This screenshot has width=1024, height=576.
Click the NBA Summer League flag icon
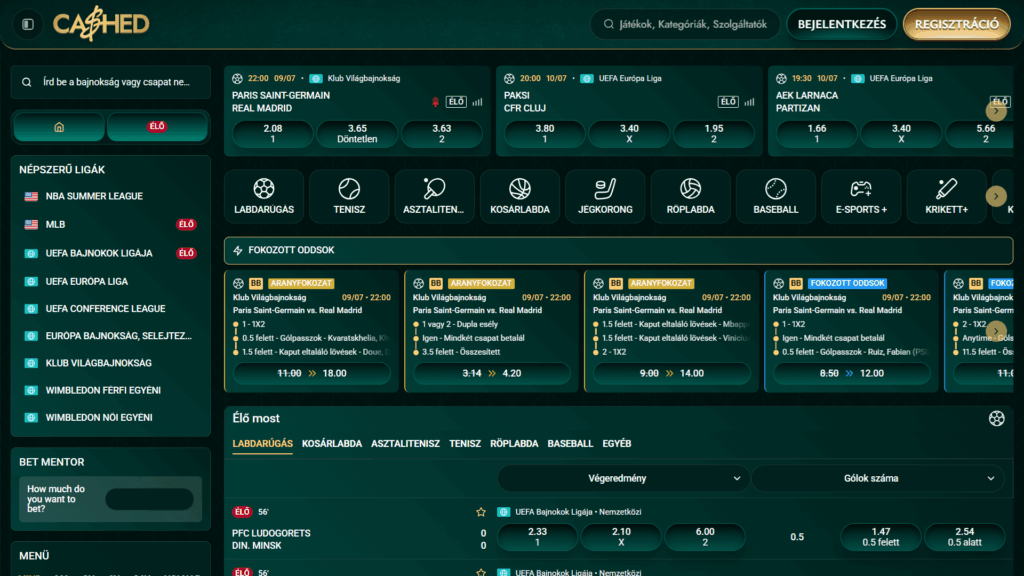point(31,196)
